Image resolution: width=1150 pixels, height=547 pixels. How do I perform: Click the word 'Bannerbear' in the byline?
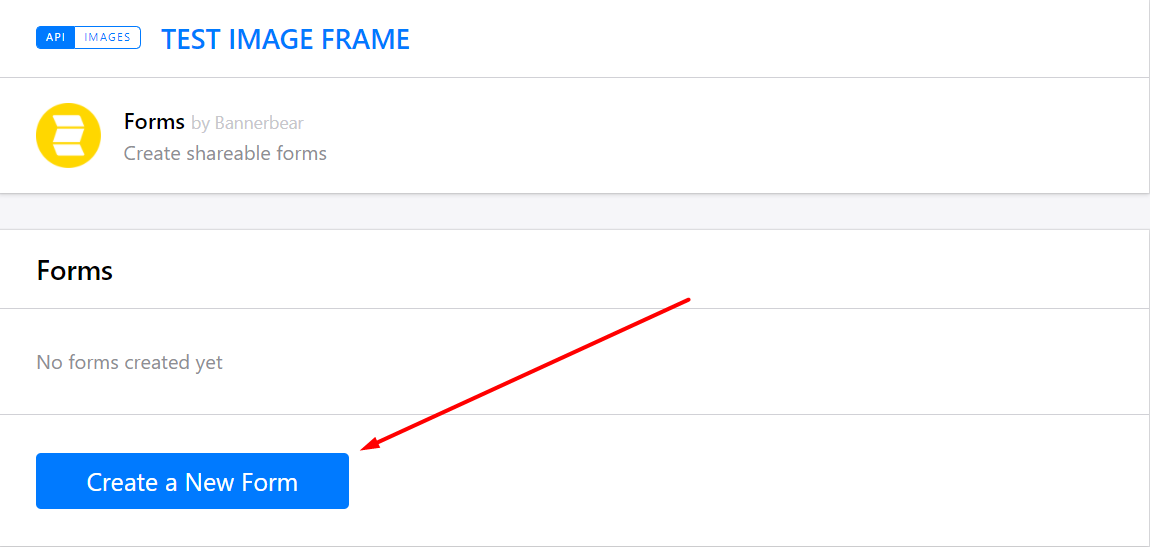[x=259, y=123]
